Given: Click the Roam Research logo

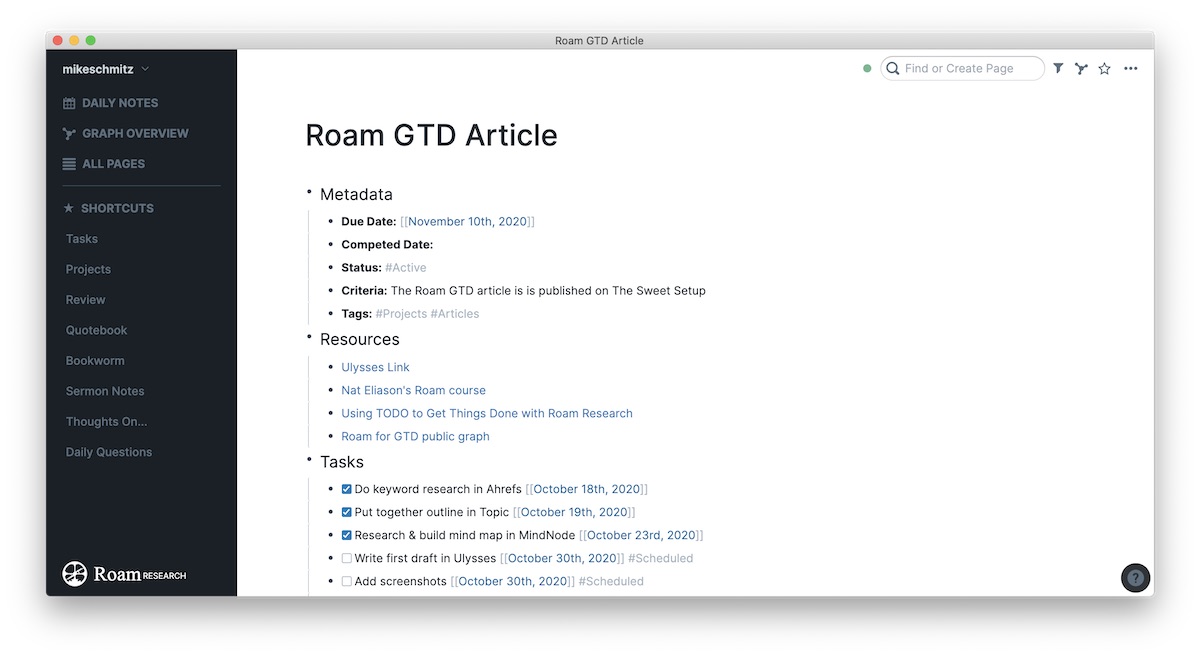Looking at the screenshot, I should pos(124,574).
